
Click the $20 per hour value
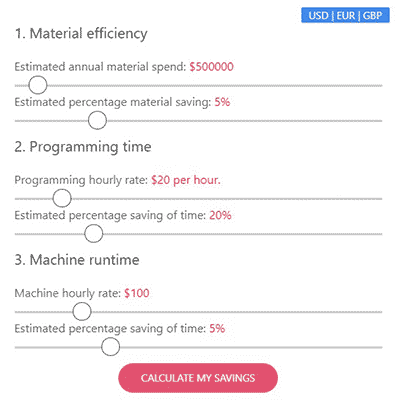pos(186,180)
